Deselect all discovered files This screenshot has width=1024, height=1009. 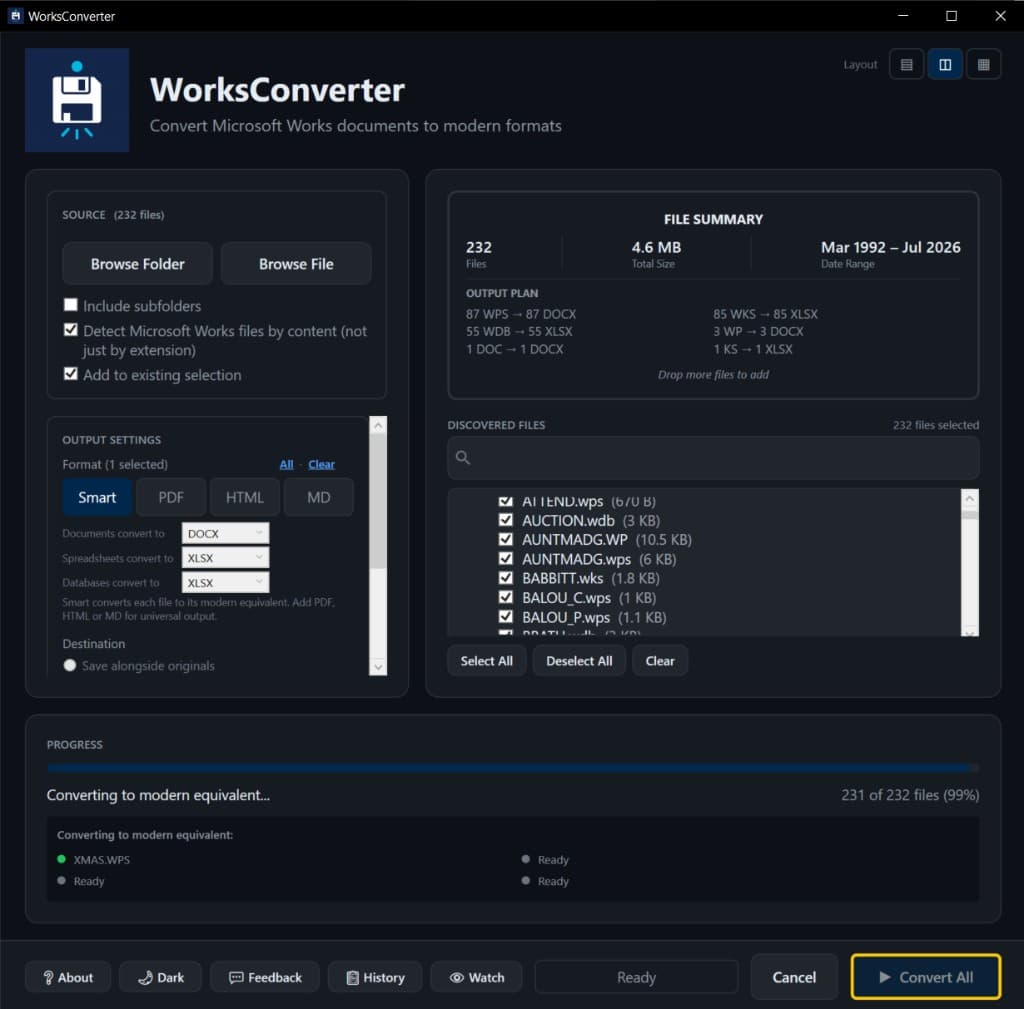[579, 661]
